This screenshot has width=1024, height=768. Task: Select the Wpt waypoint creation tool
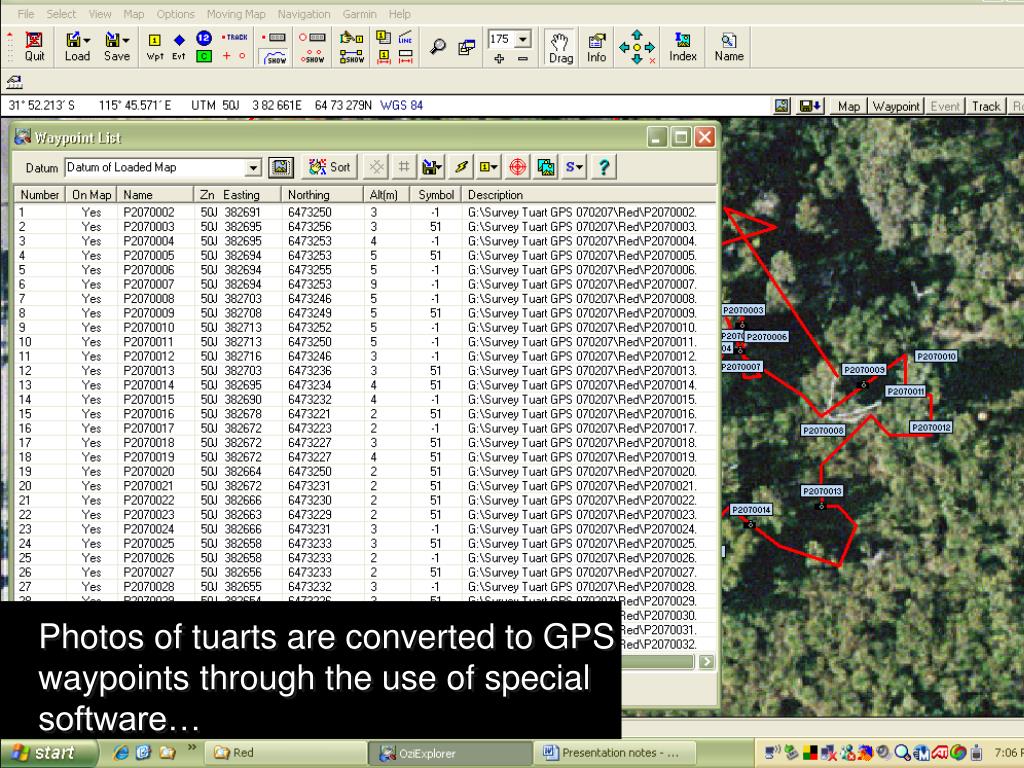(154, 45)
